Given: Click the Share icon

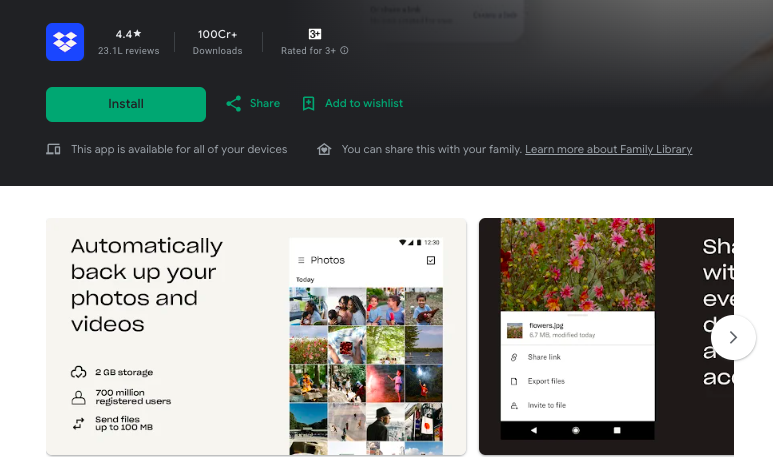Looking at the screenshot, I should pyautogui.click(x=234, y=104).
